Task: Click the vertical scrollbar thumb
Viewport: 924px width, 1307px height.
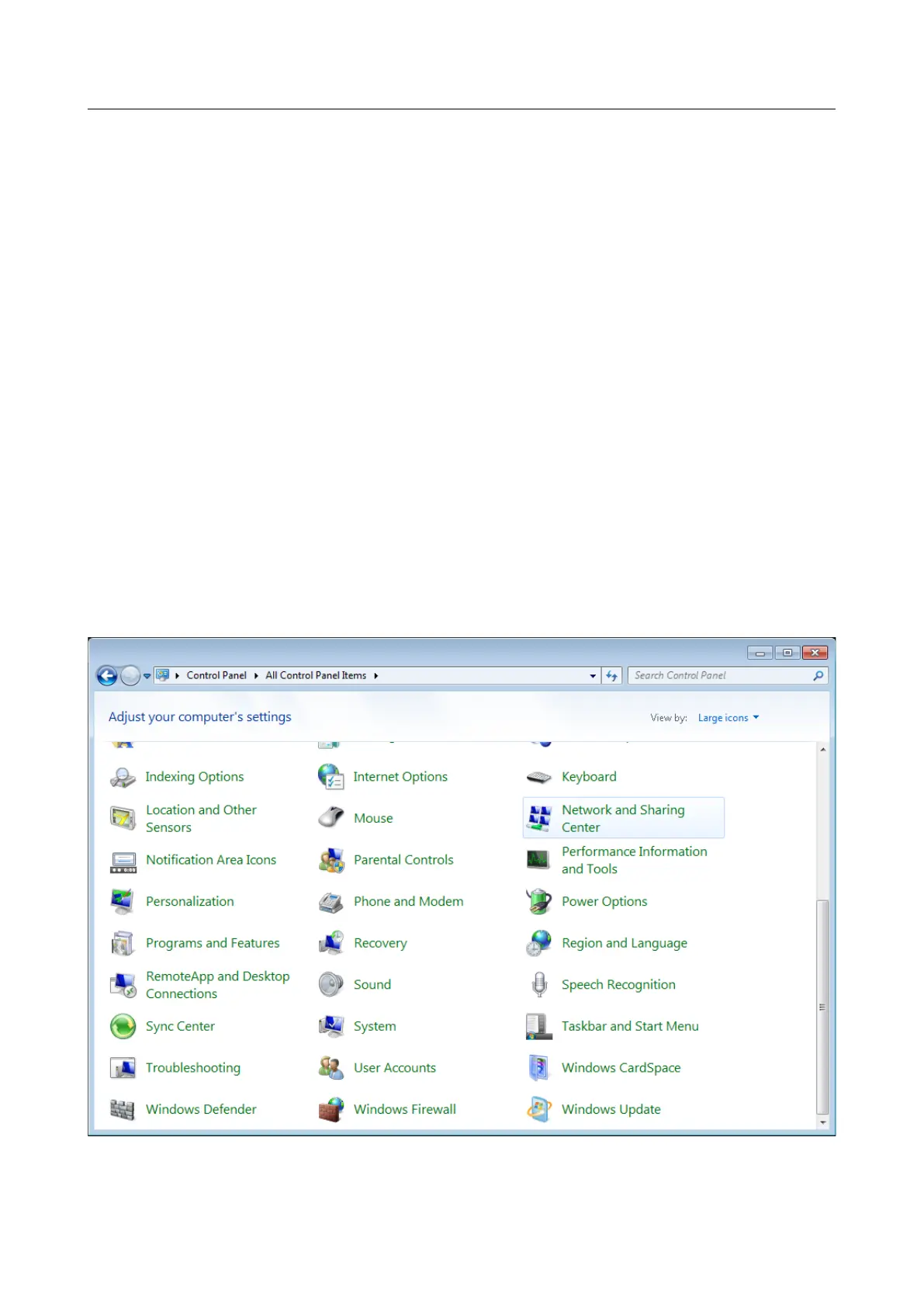Action: [x=822, y=1007]
